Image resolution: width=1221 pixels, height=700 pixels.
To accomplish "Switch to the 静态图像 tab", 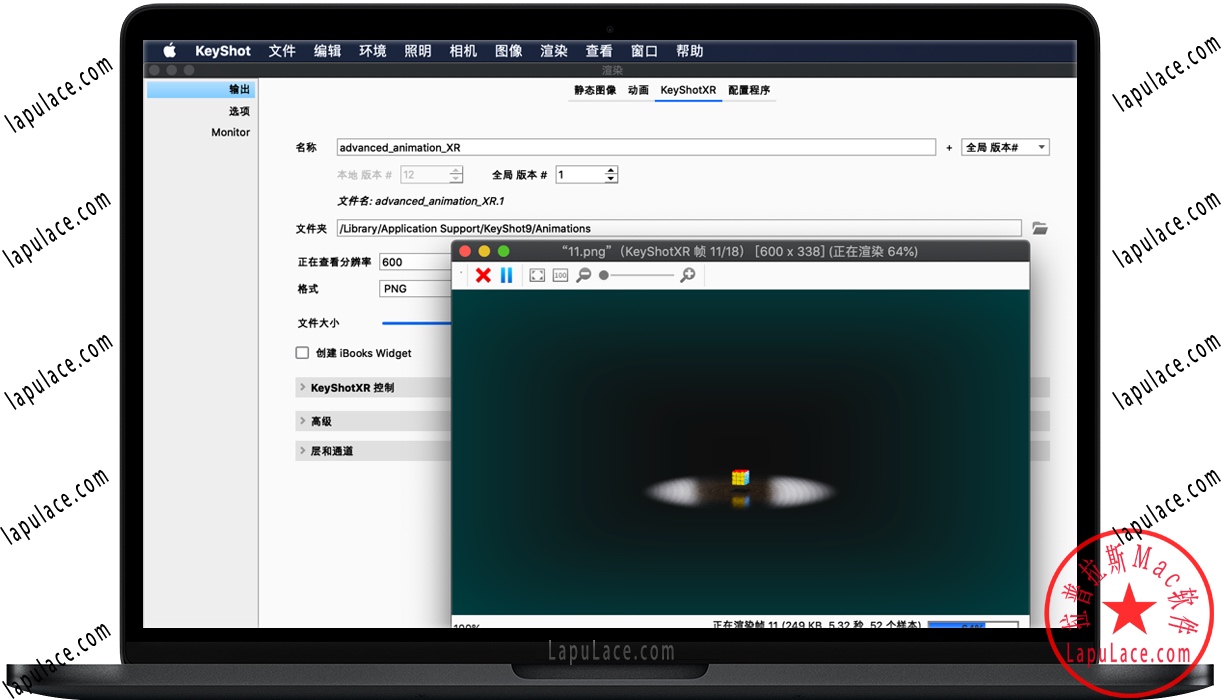I will coord(595,90).
